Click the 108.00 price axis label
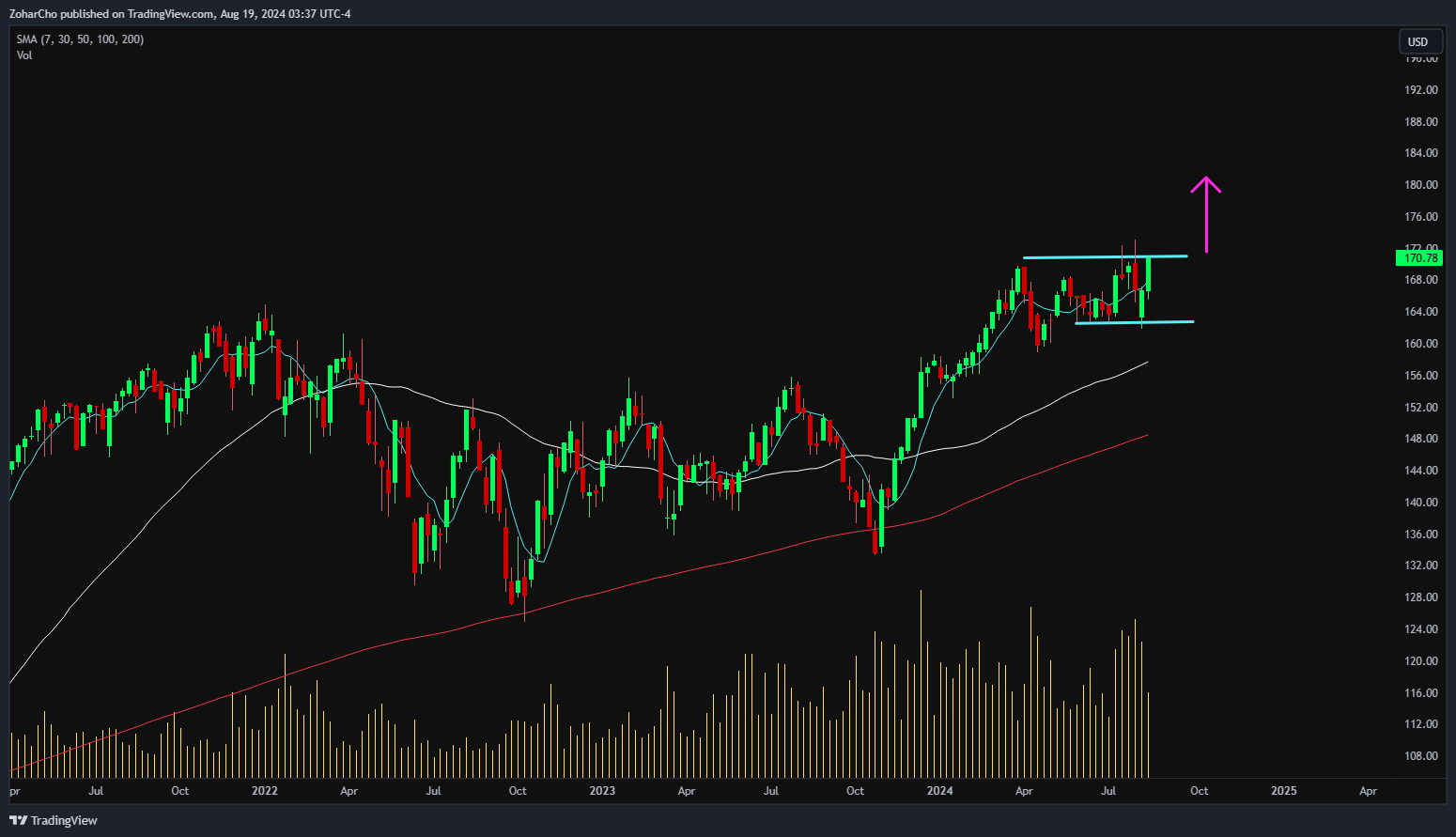 1420,756
